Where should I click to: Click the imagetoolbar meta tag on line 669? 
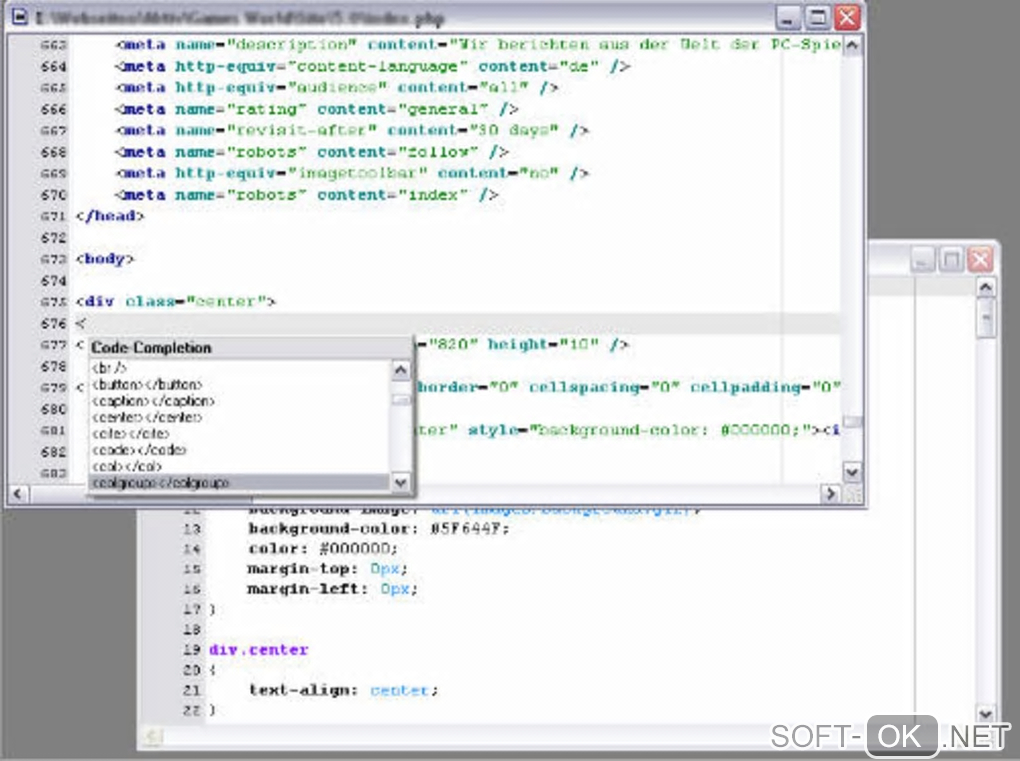click(x=352, y=174)
